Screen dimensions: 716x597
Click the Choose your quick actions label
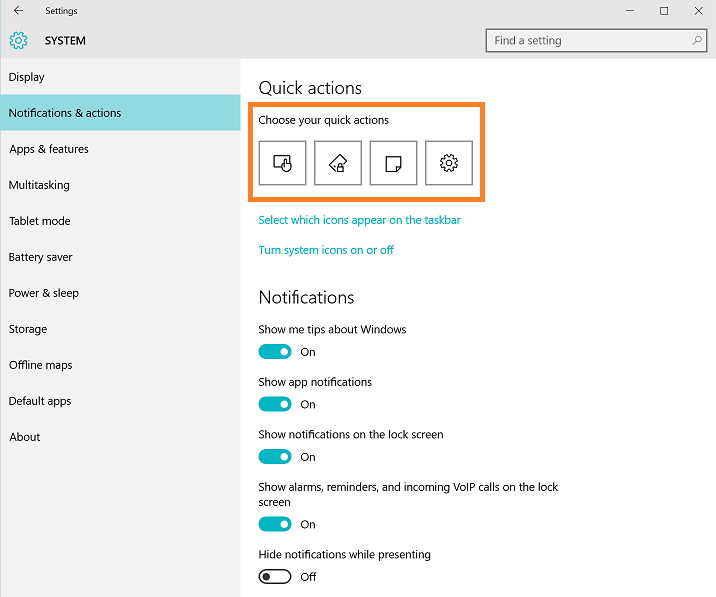(324, 120)
